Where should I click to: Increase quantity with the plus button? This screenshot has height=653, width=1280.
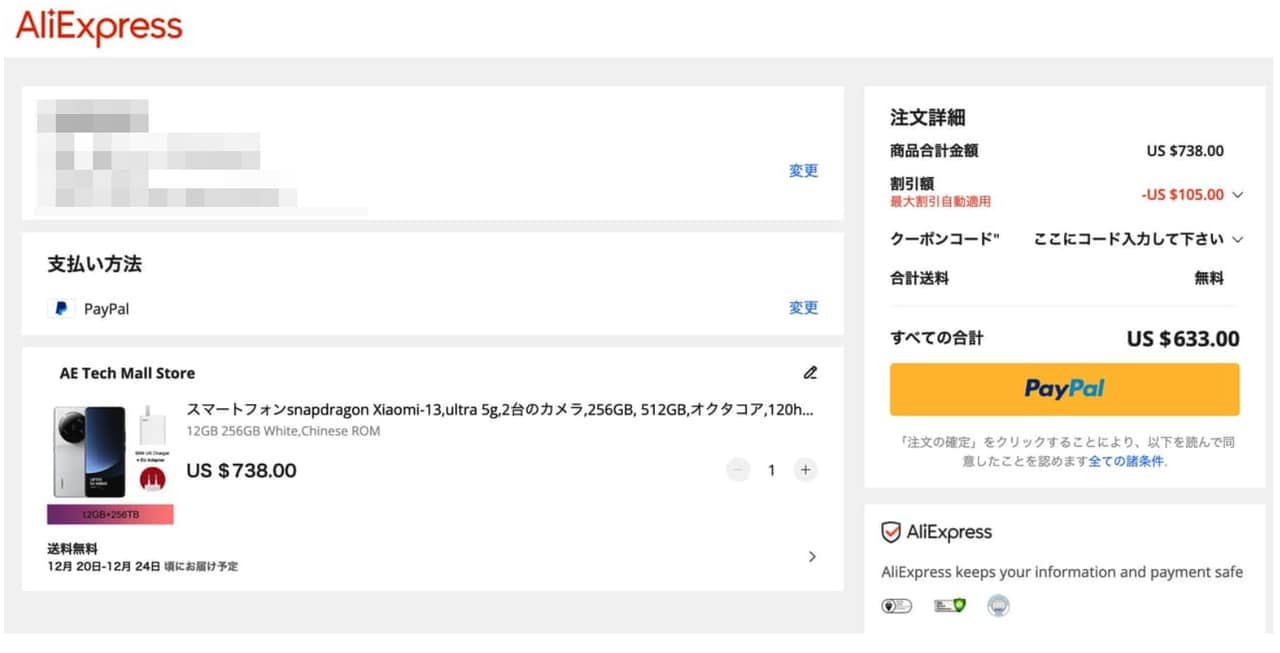point(805,470)
